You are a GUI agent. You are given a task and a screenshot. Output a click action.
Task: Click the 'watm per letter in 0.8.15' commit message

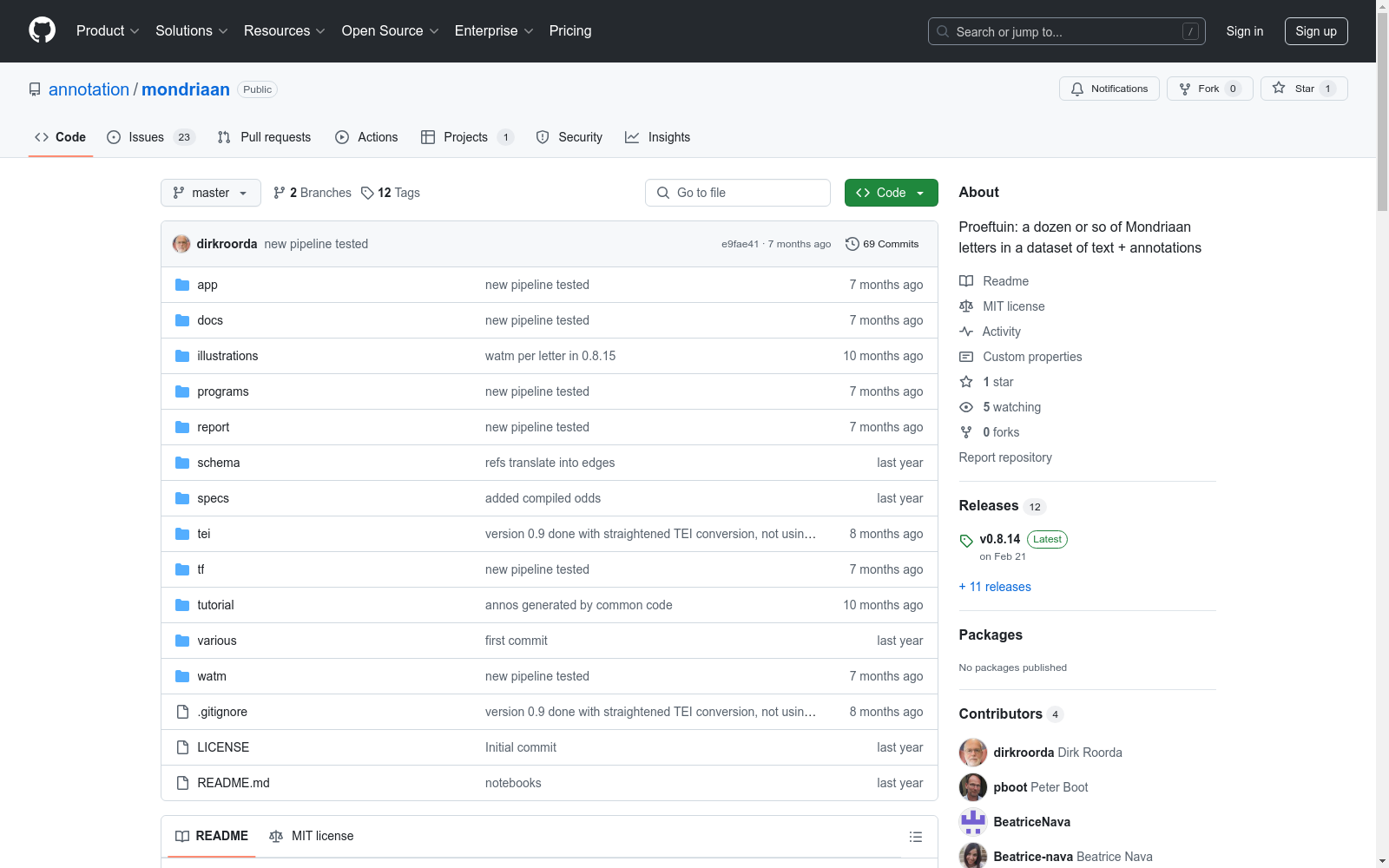(x=550, y=356)
